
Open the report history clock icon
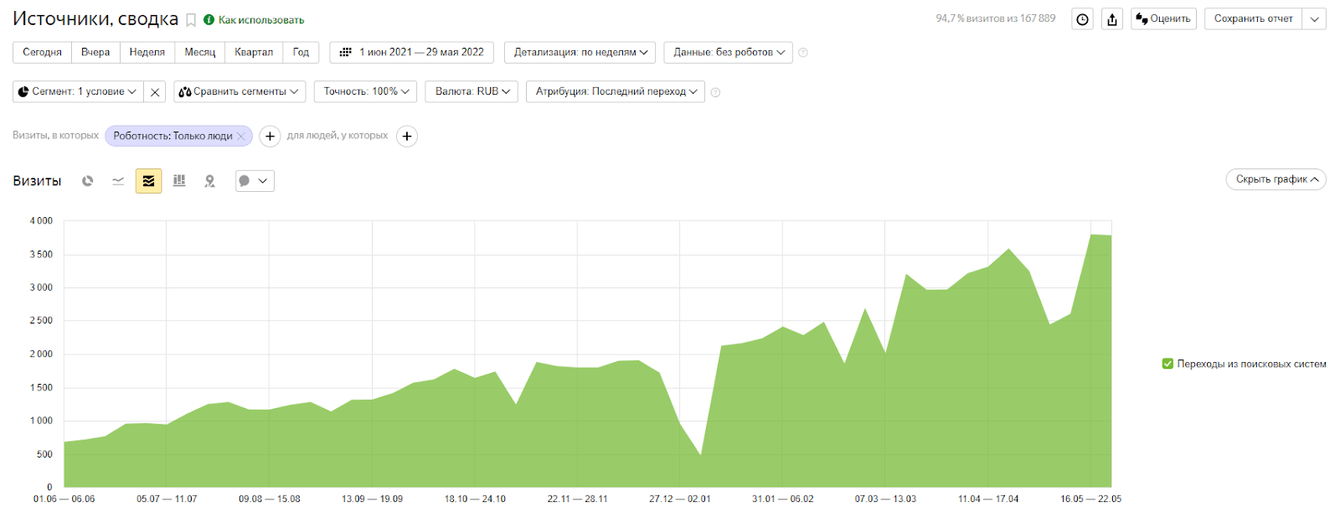pyautogui.click(x=1082, y=19)
